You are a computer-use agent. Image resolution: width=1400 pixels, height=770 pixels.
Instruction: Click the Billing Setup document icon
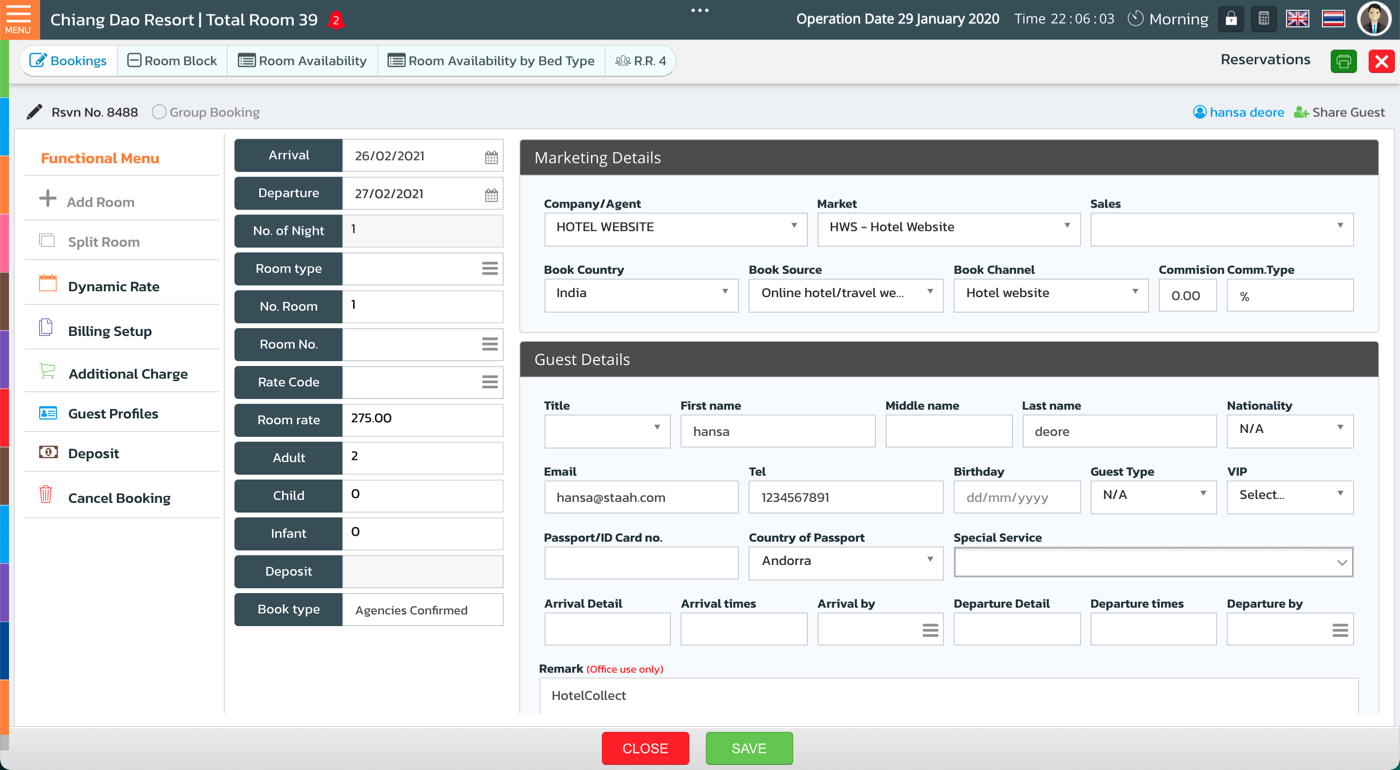[46, 327]
